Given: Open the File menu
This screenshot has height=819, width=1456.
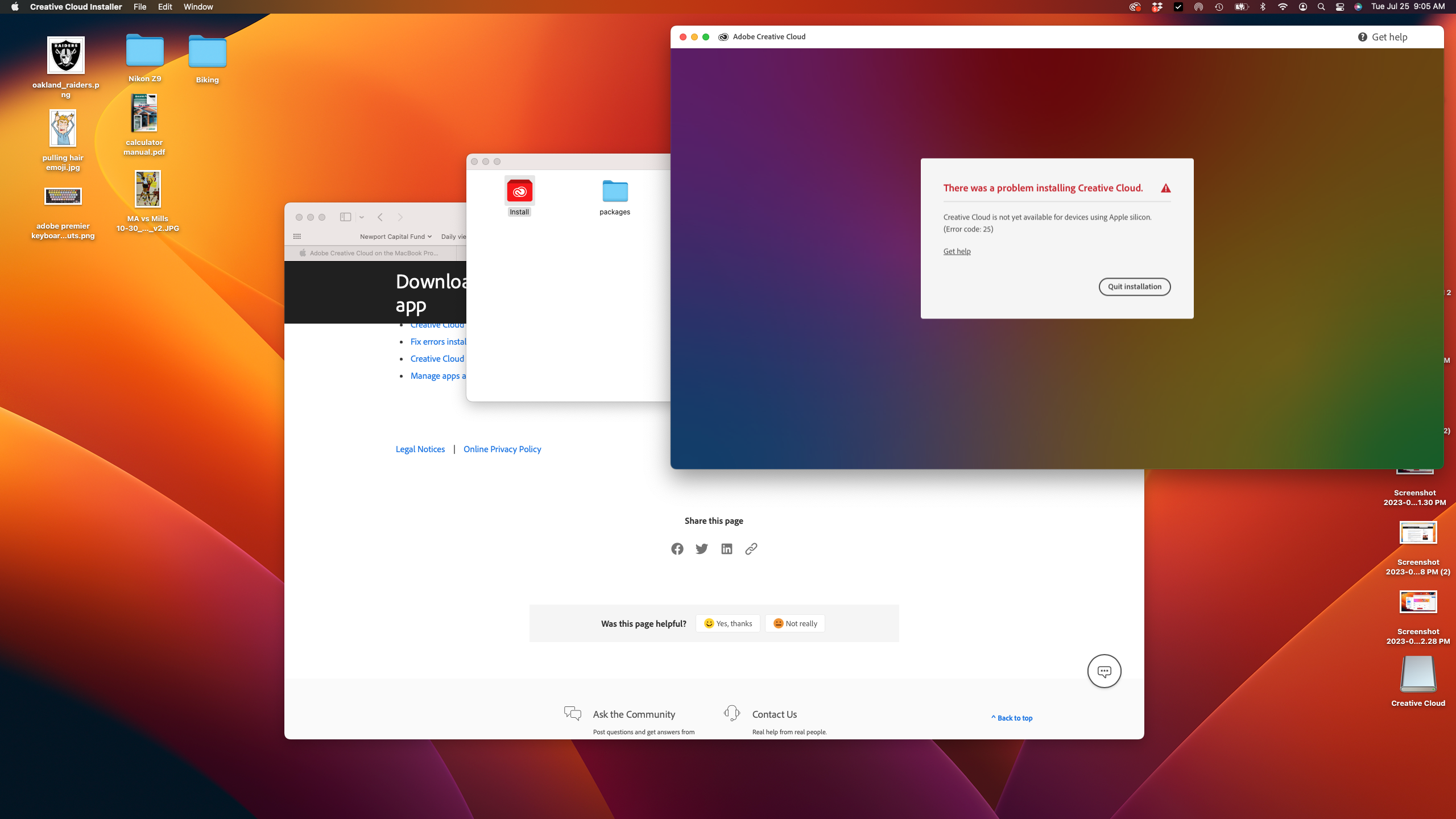Looking at the screenshot, I should (140, 7).
